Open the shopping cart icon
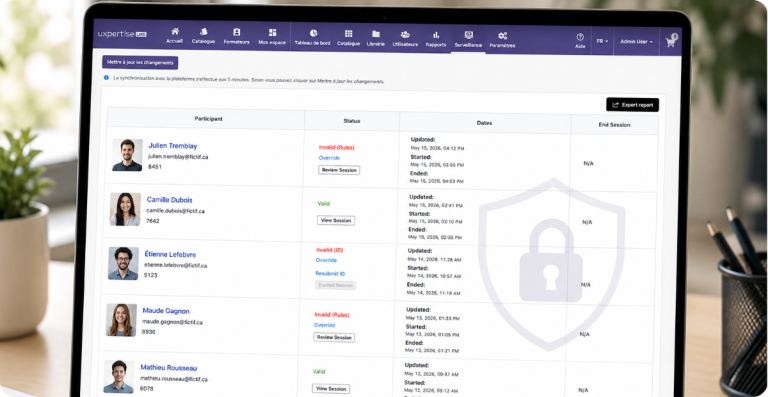The height and width of the screenshot is (397, 768). [x=671, y=41]
